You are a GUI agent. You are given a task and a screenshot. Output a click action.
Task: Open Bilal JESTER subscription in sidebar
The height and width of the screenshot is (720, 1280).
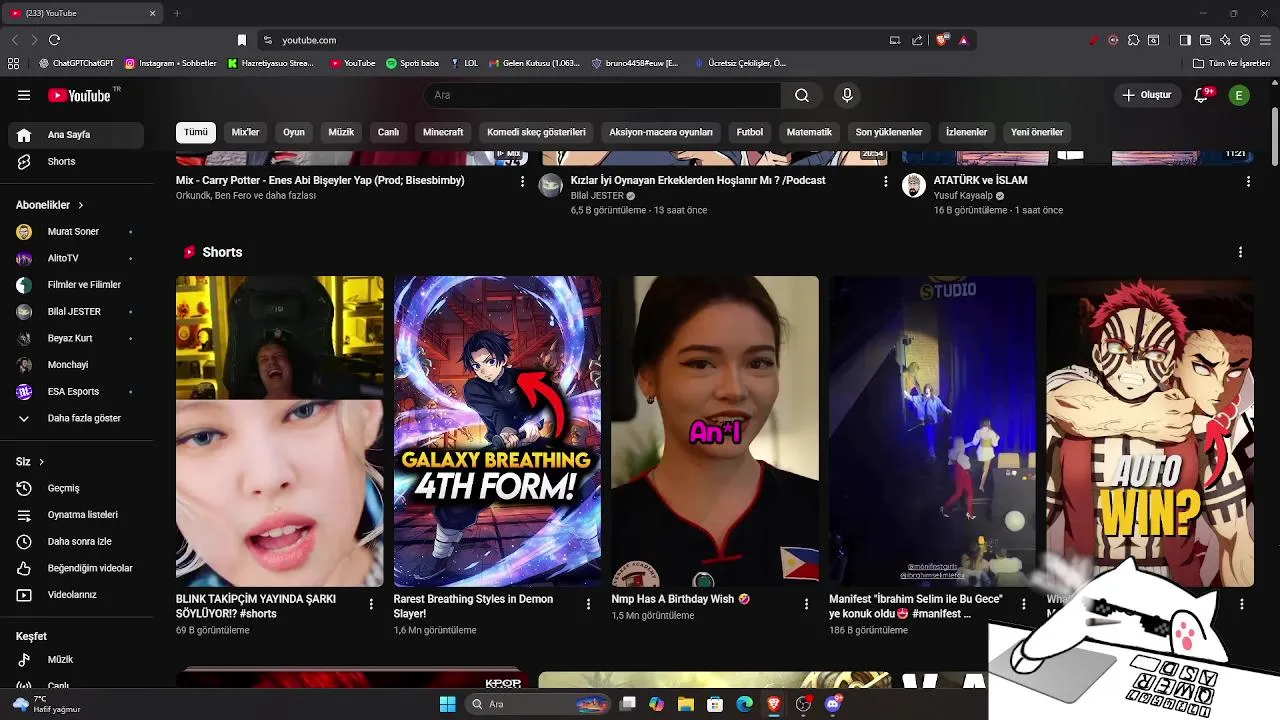coord(76,311)
